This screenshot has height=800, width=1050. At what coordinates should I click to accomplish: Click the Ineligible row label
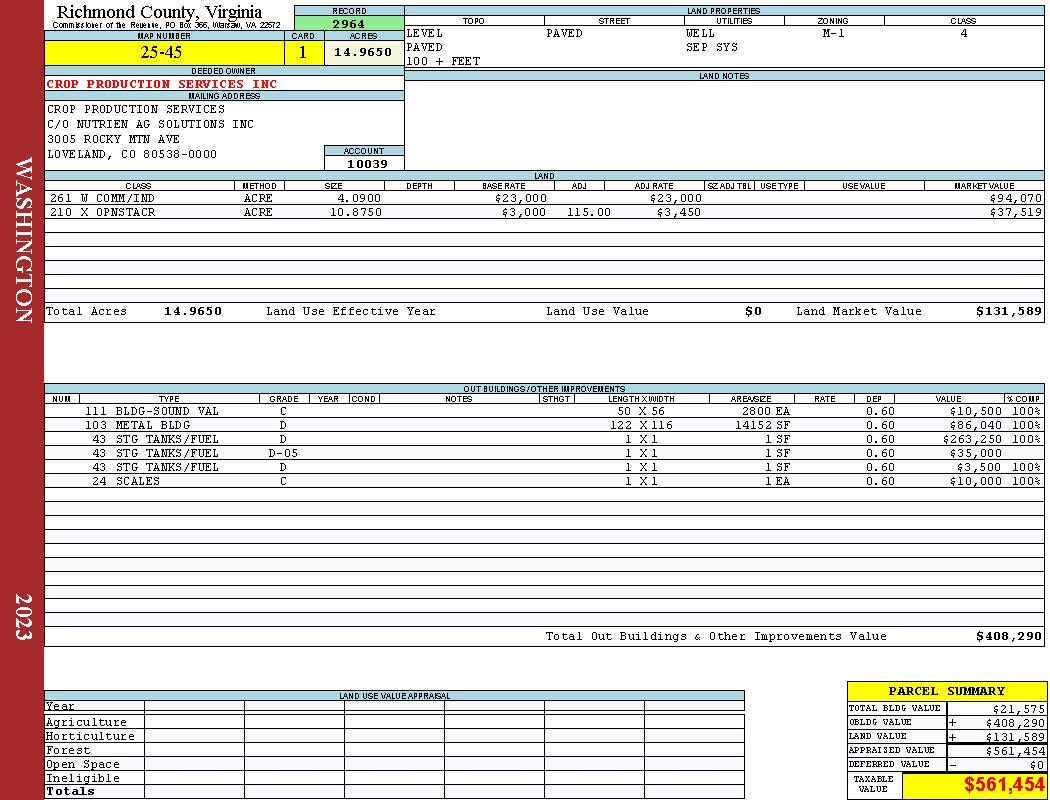(x=82, y=779)
